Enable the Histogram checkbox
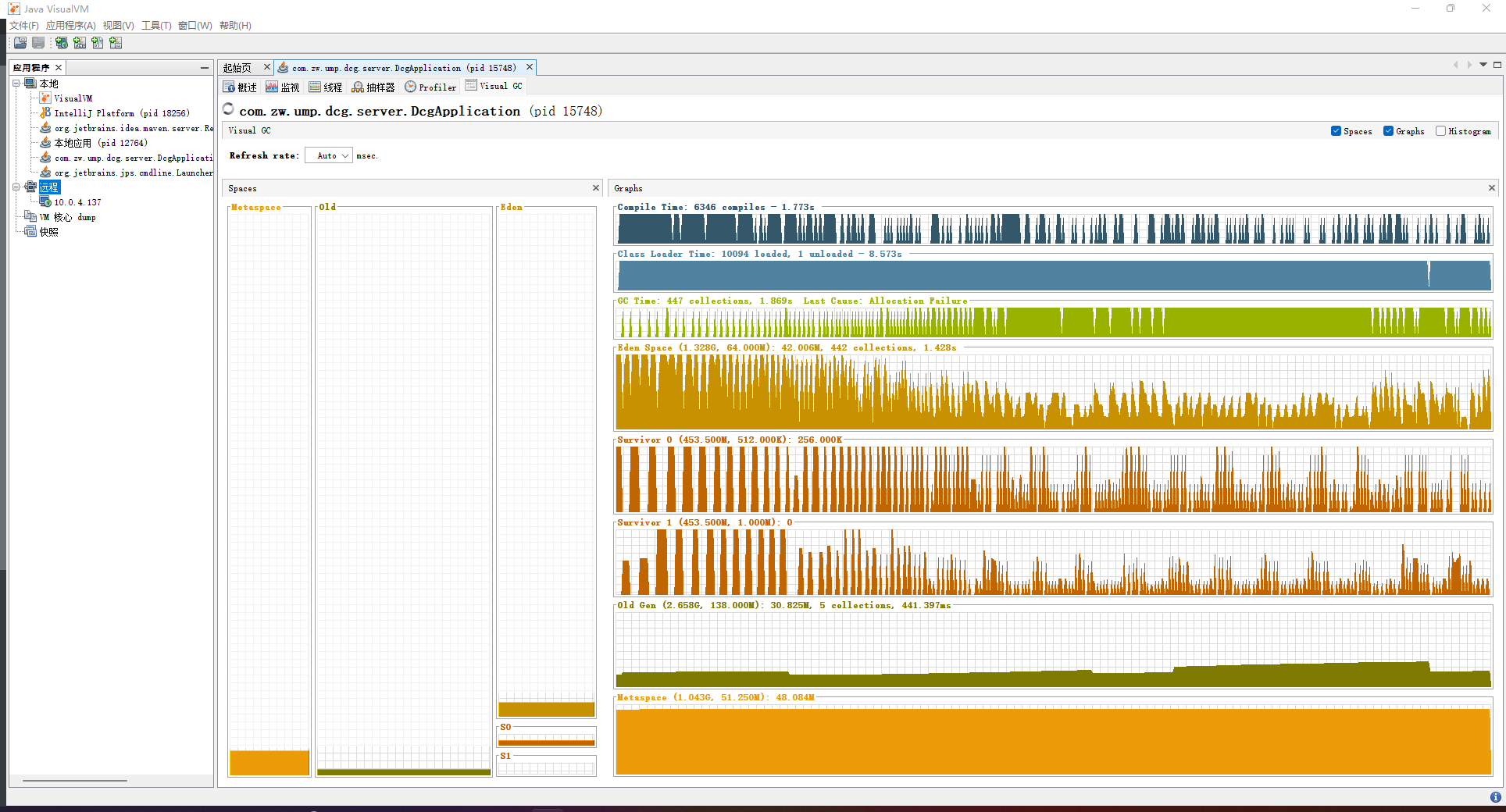Viewport: 1506px width, 812px height. (x=1440, y=131)
